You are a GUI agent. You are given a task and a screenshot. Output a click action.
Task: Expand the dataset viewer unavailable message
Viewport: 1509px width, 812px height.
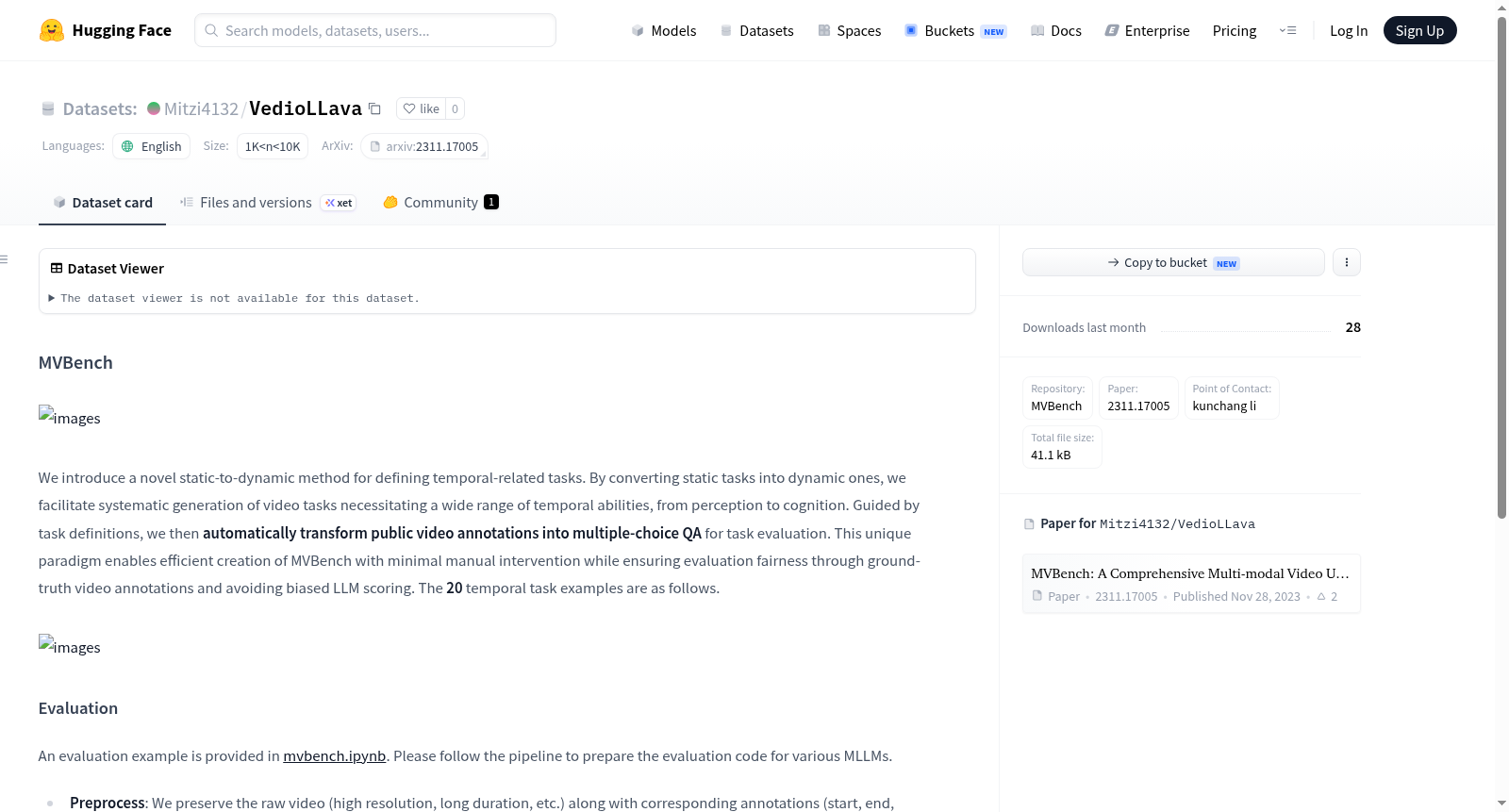tap(234, 298)
